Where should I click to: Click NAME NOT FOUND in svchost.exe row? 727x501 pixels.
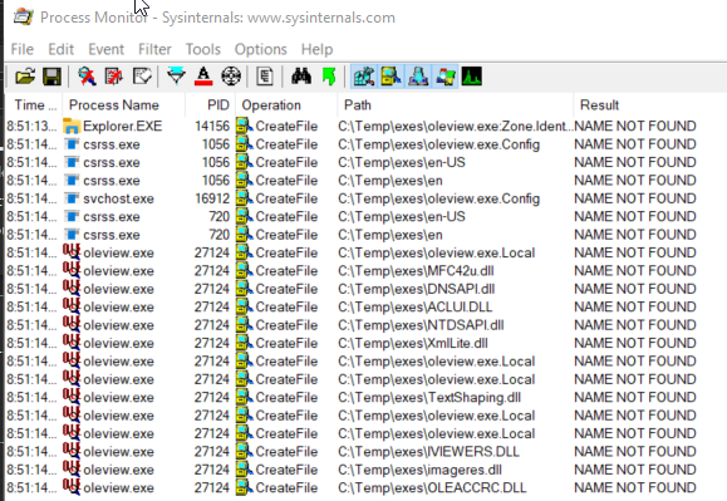(x=635, y=199)
